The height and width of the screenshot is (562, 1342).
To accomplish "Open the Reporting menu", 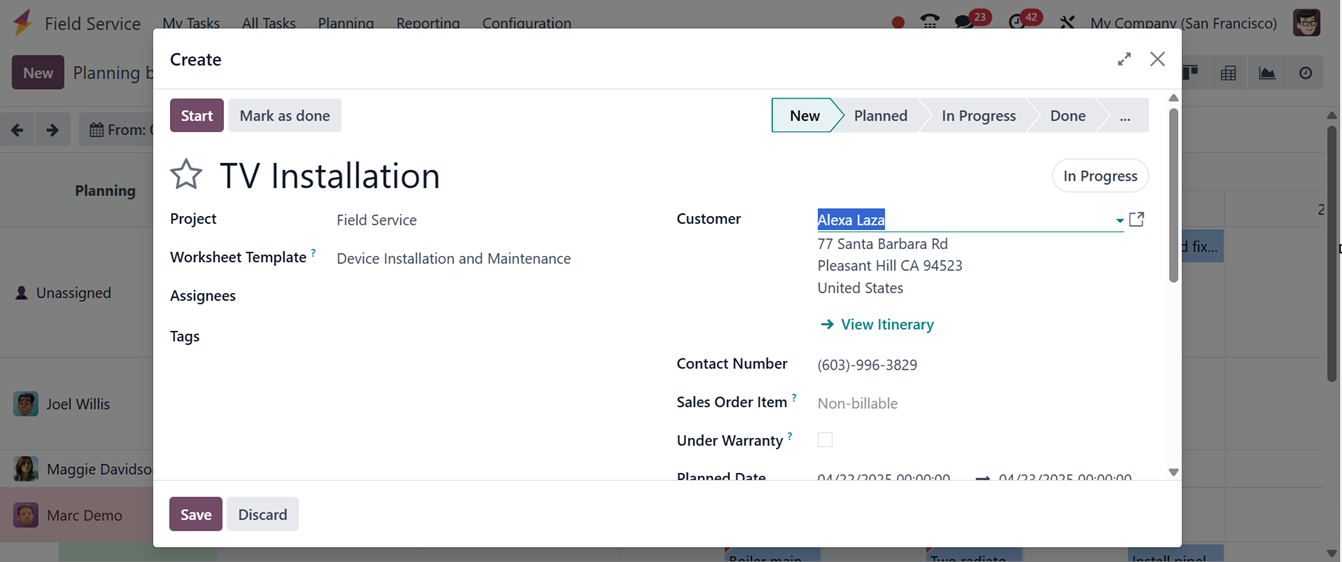I will [x=428, y=23].
